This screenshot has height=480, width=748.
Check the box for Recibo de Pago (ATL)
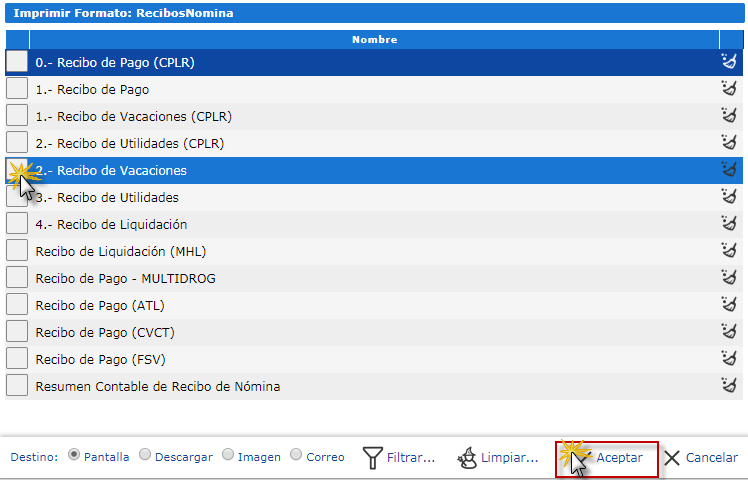click(x=17, y=304)
